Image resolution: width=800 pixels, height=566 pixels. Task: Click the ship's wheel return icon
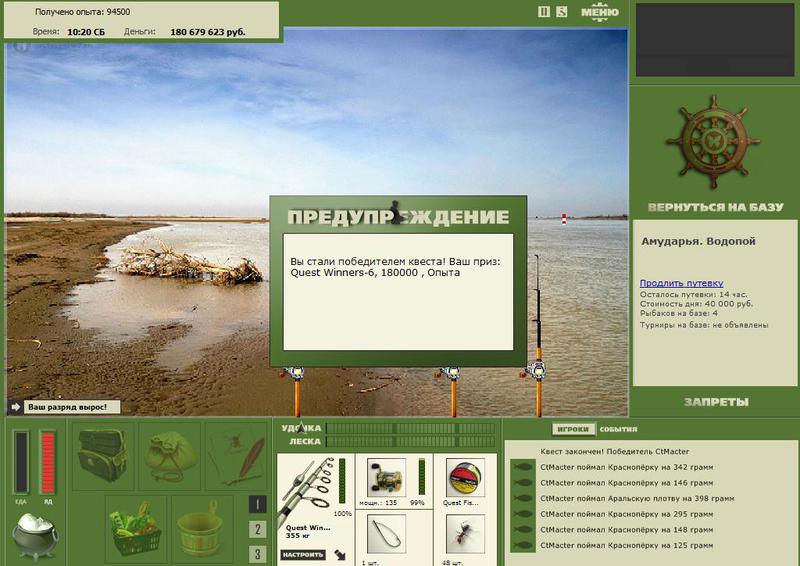(x=713, y=142)
